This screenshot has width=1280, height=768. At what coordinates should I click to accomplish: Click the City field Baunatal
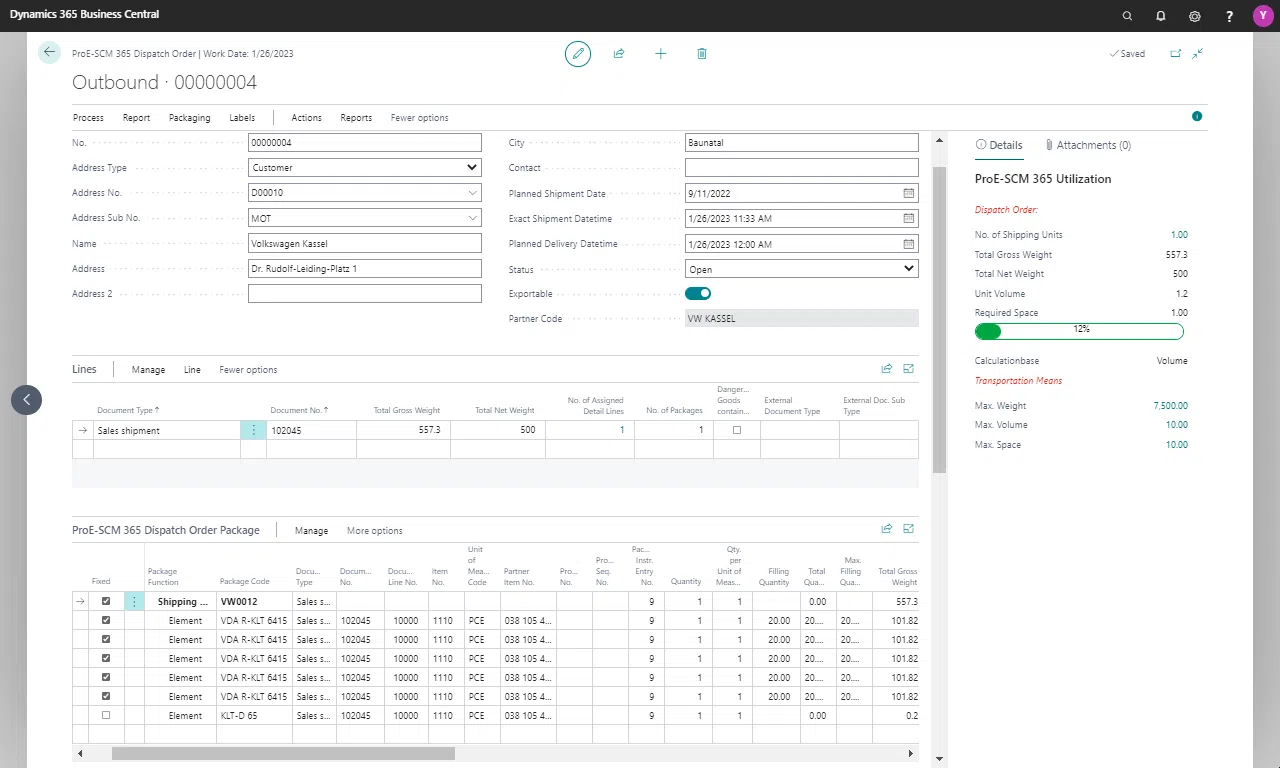point(801,143)
